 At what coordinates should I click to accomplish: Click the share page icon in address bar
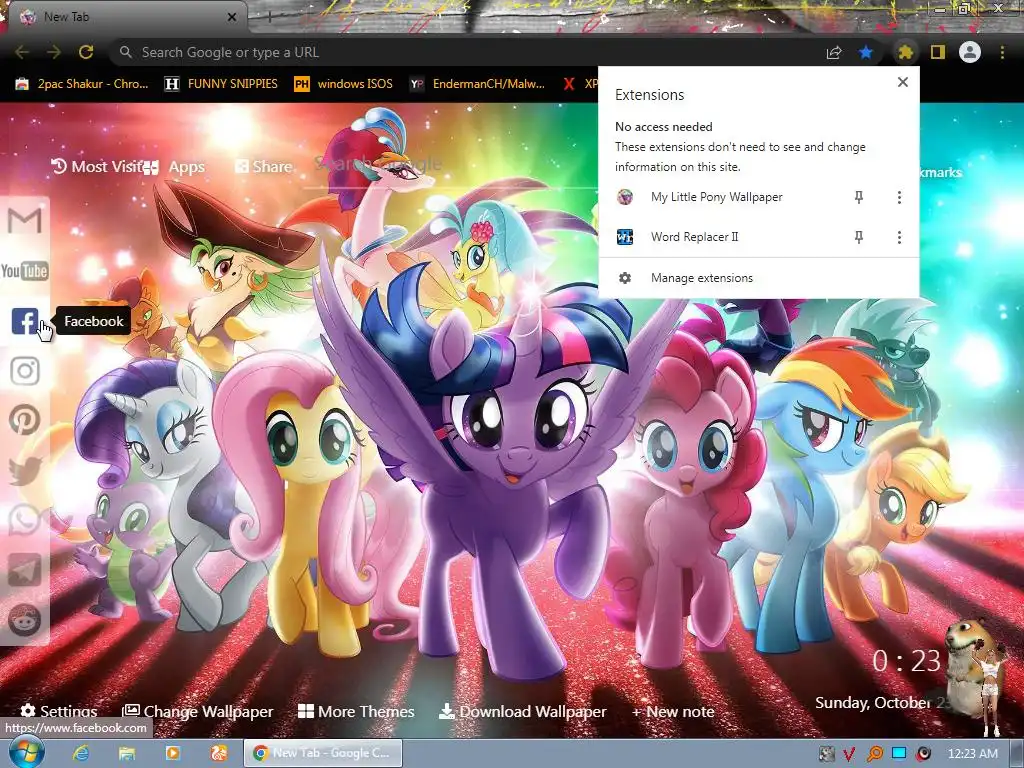point(834,52)
